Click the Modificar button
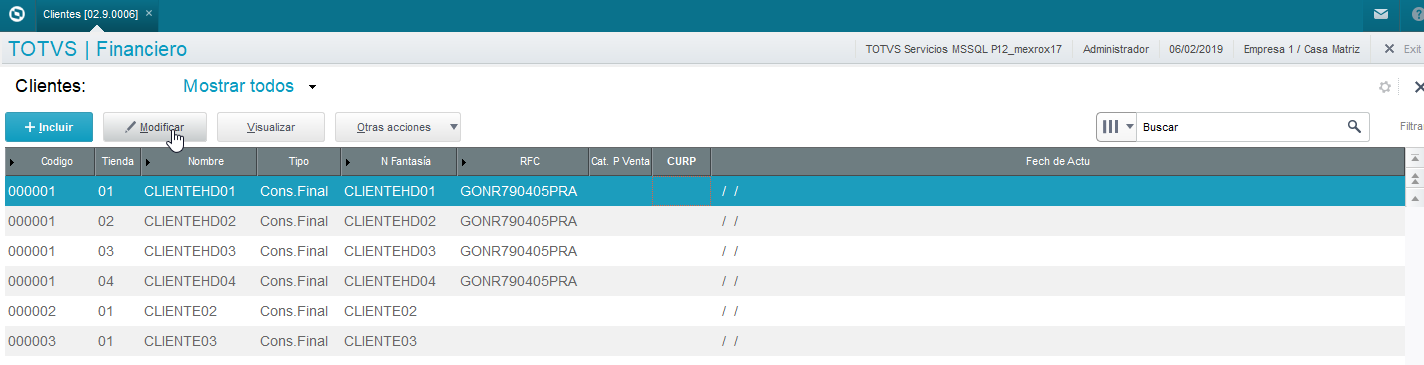Image resolution: width=1424 pixels, height=365 pixels. pos(157,127)
